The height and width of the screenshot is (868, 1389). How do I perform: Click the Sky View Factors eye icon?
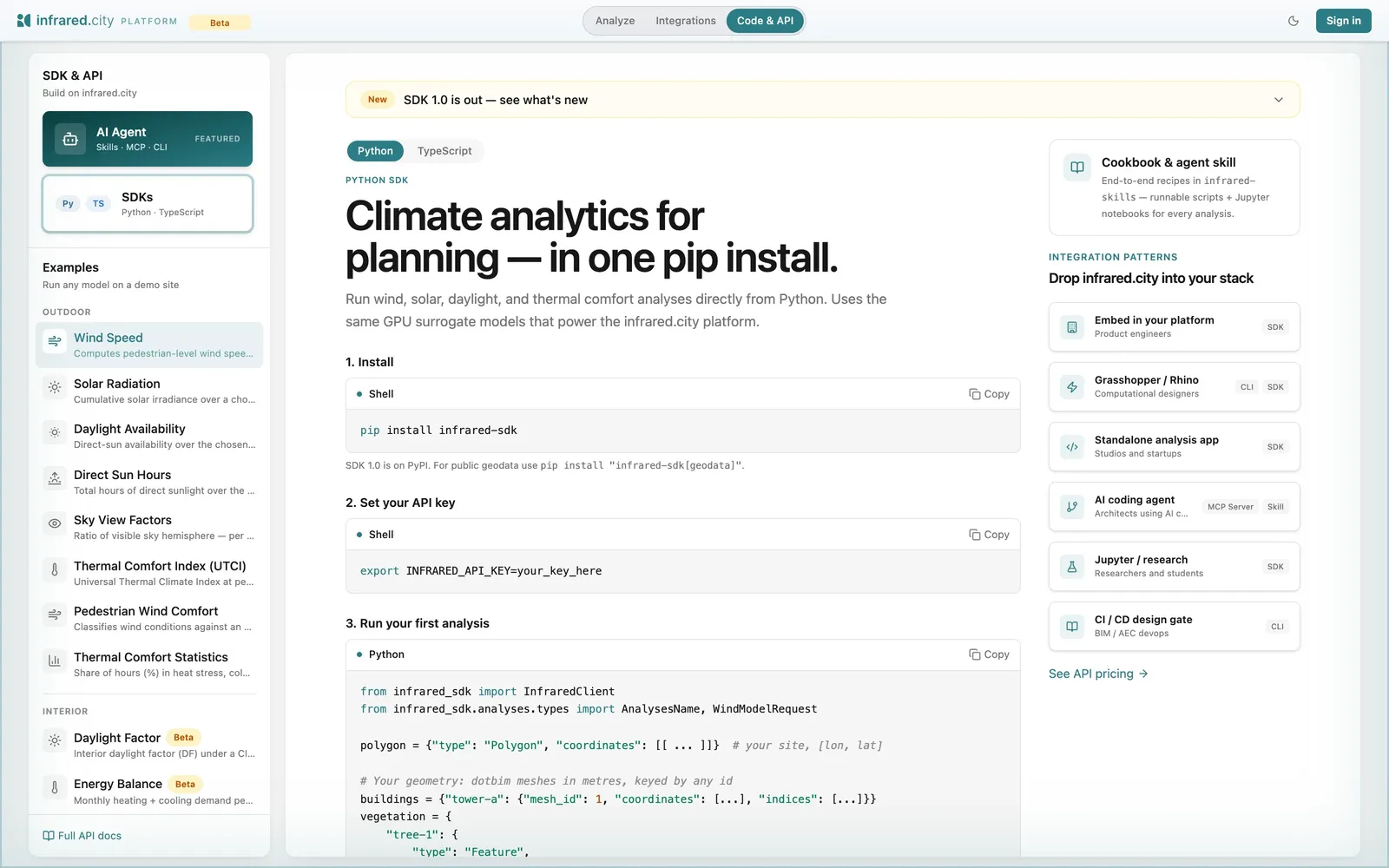pyautogui.click(x=55, y=523)
